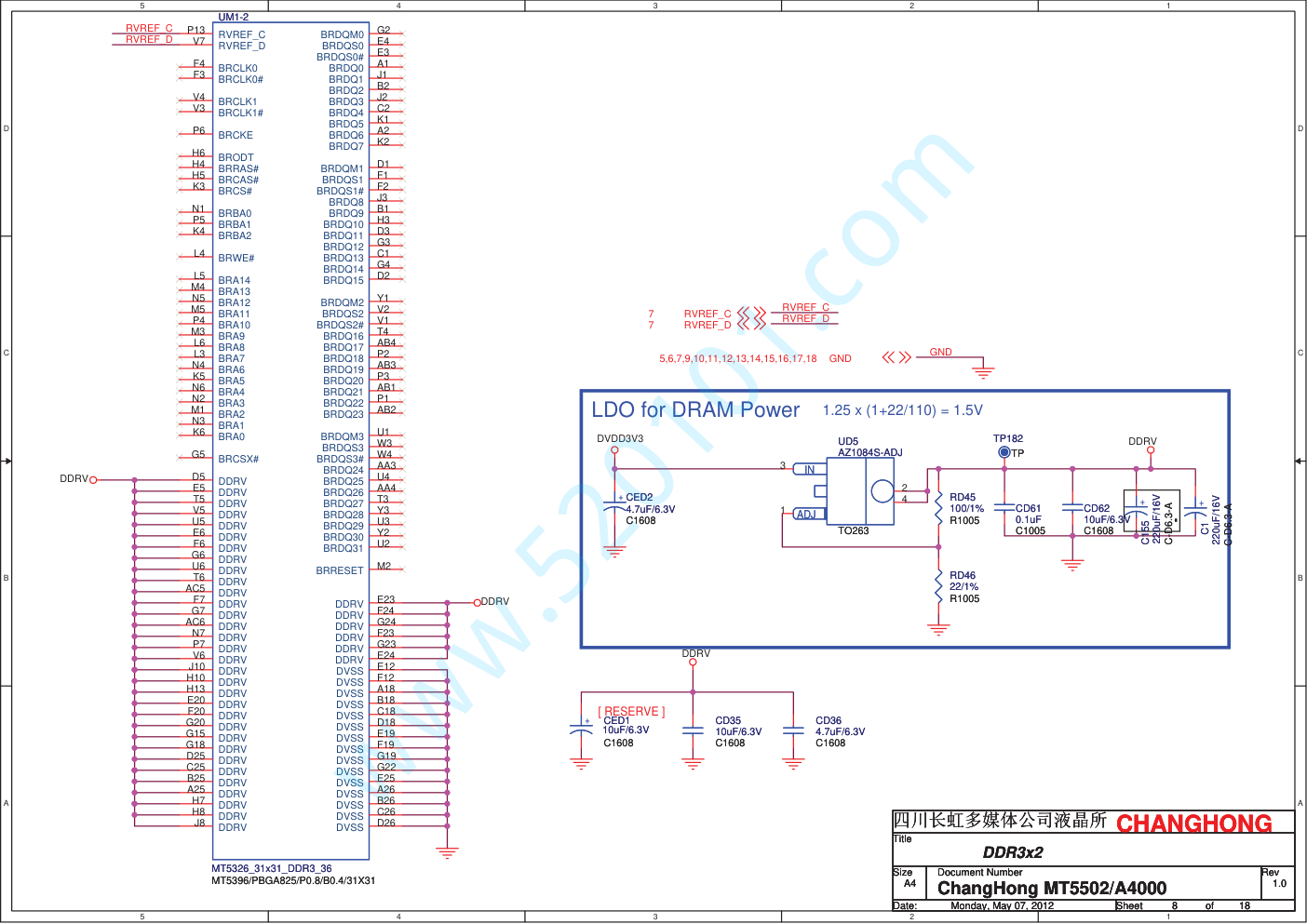
Task: Click the BRCLK0# pin name
Action: [241, 80]
